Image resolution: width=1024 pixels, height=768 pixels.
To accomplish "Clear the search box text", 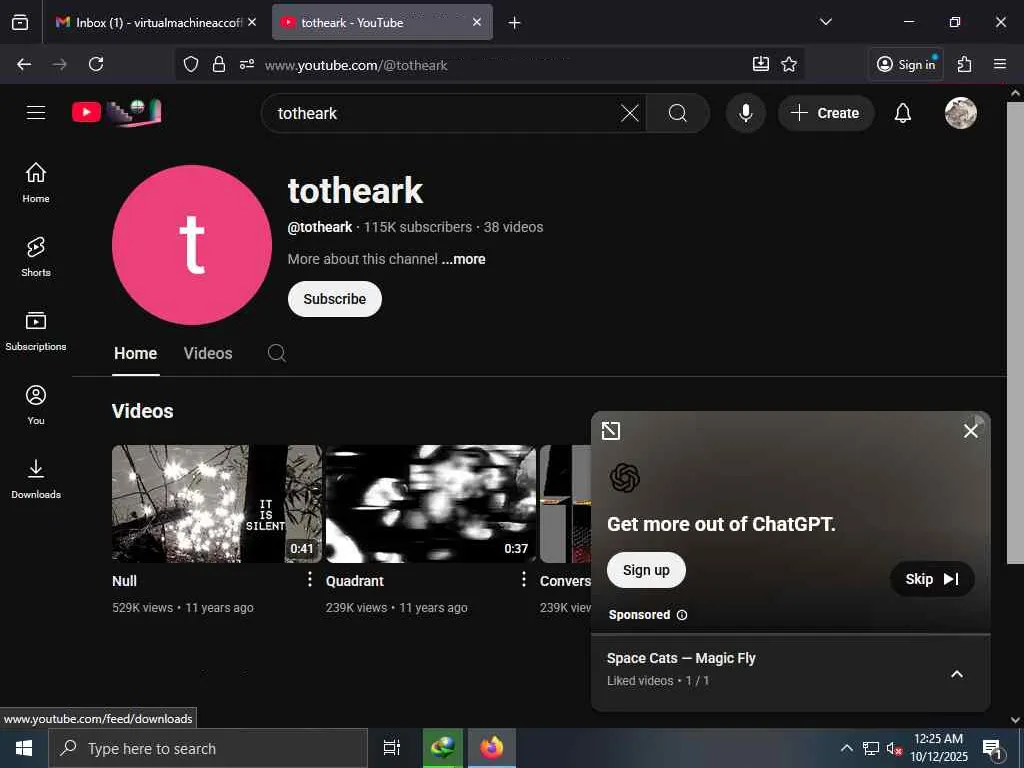I will [630, 113].
